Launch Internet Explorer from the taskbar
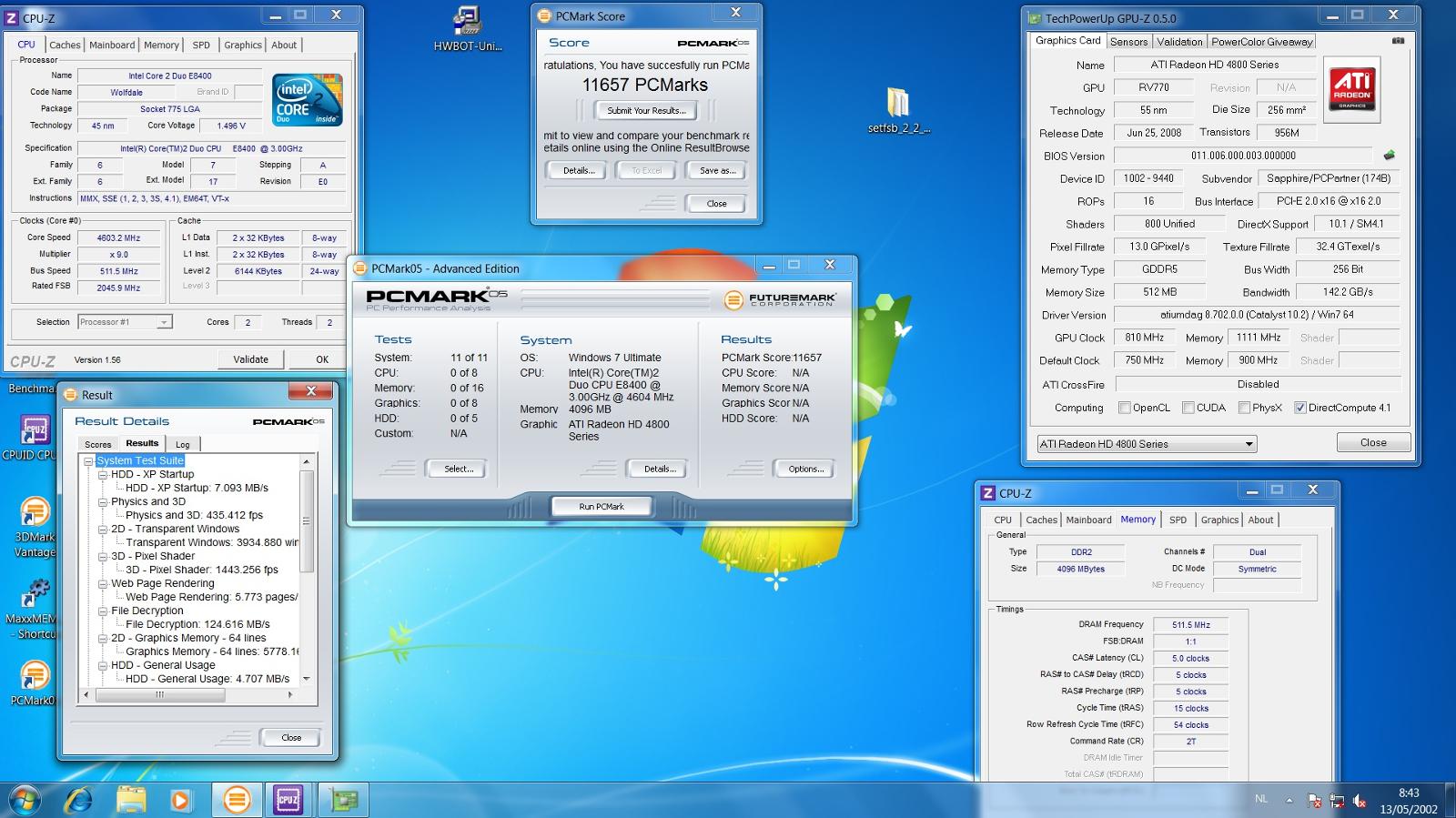This screenshot has width=1456, height=818. tap(79, 800)
